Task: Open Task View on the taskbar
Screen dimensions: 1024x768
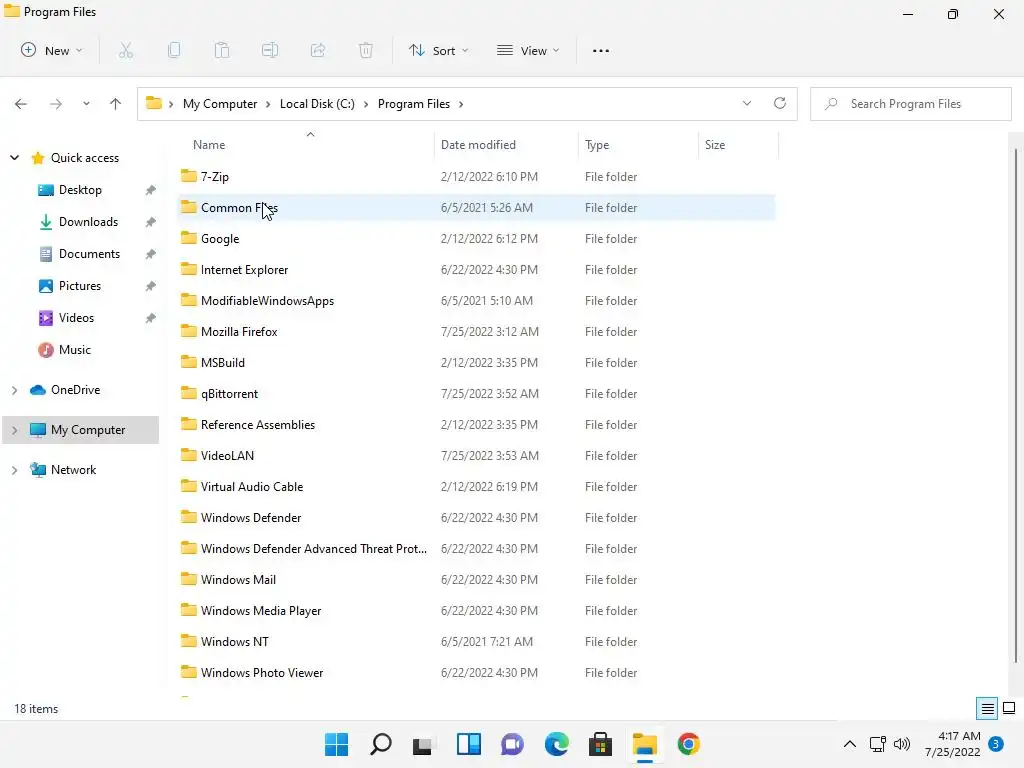Action: (424, 744)
